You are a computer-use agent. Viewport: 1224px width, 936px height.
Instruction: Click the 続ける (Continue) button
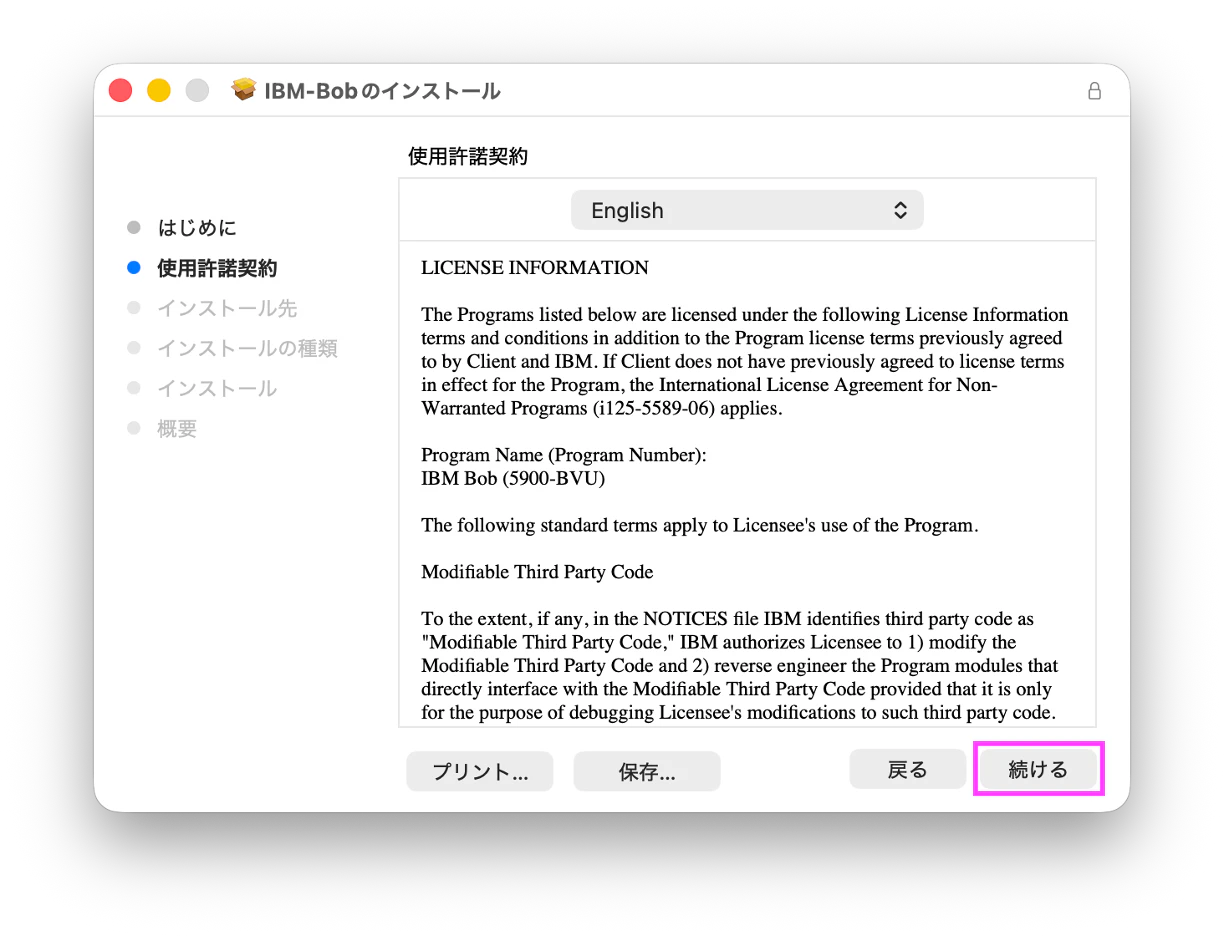click(1038, 769)
